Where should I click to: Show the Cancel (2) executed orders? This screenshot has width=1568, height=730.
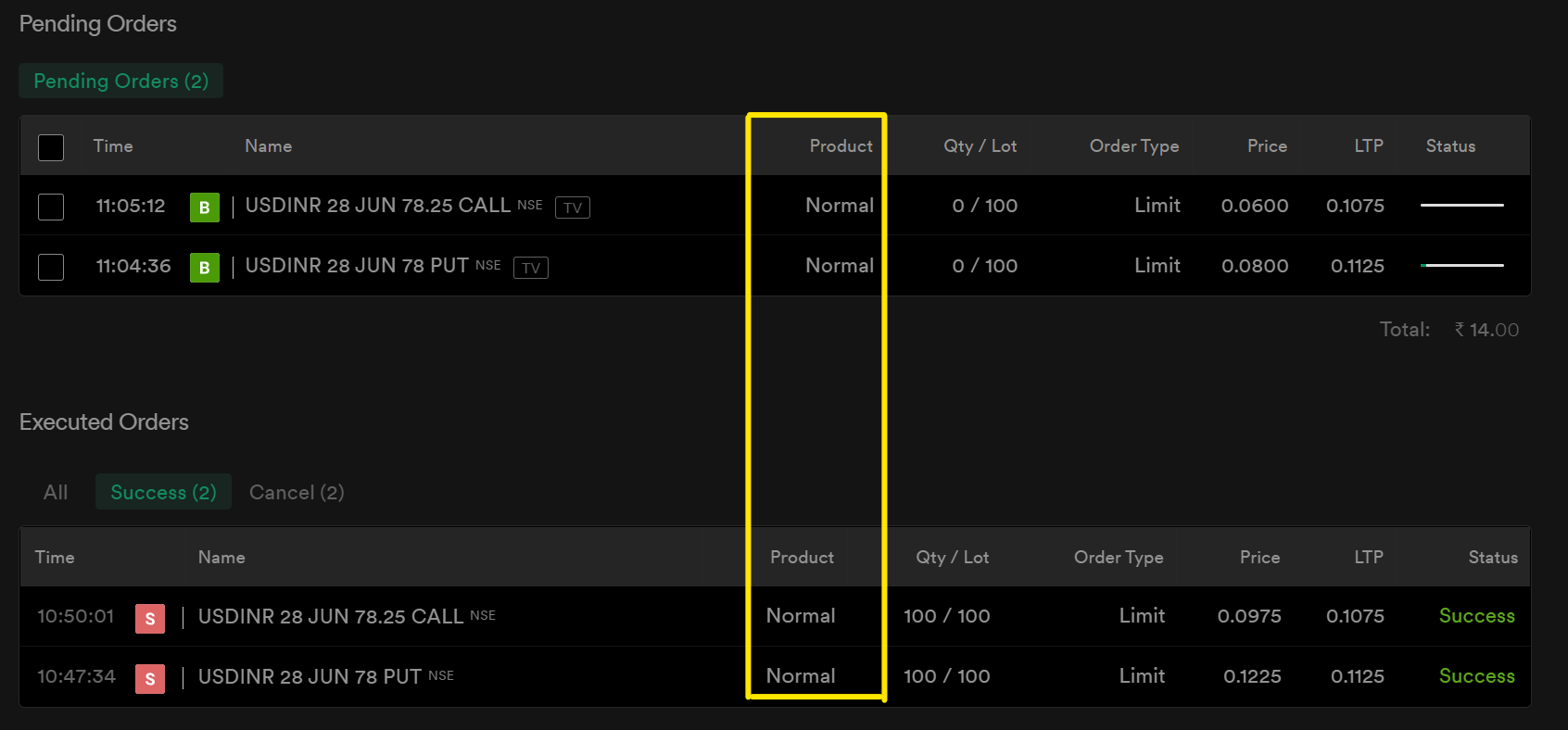297,492
